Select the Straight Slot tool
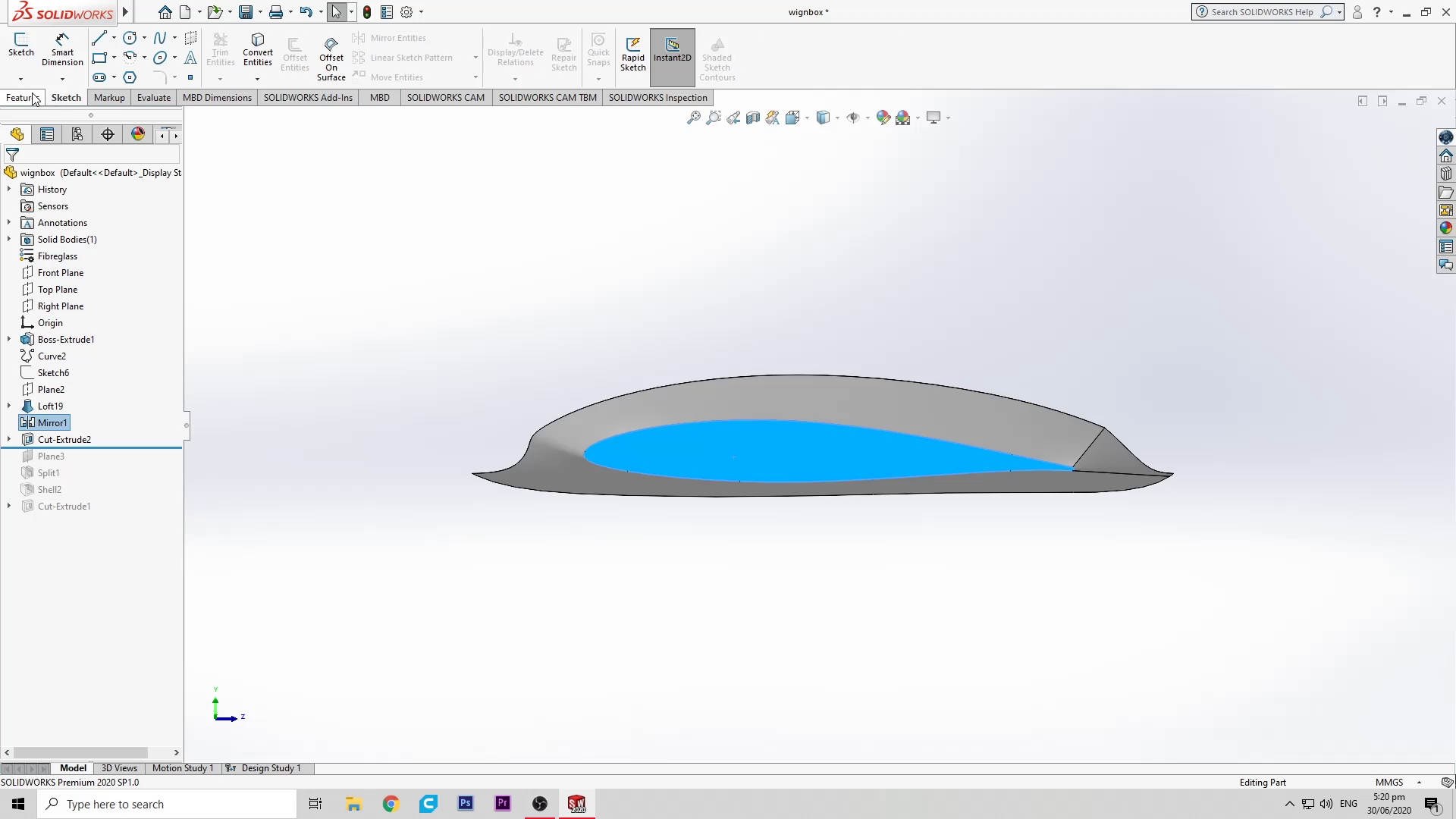1456x819 pixels. [x=99, y=77]
